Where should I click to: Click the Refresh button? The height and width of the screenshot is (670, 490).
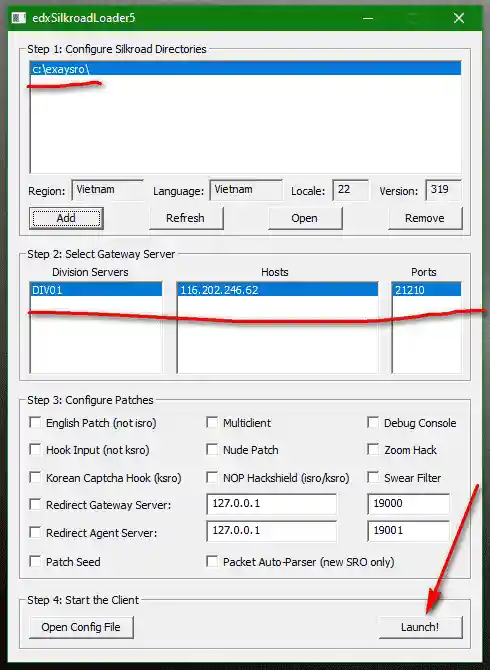[x=186, y=218]
